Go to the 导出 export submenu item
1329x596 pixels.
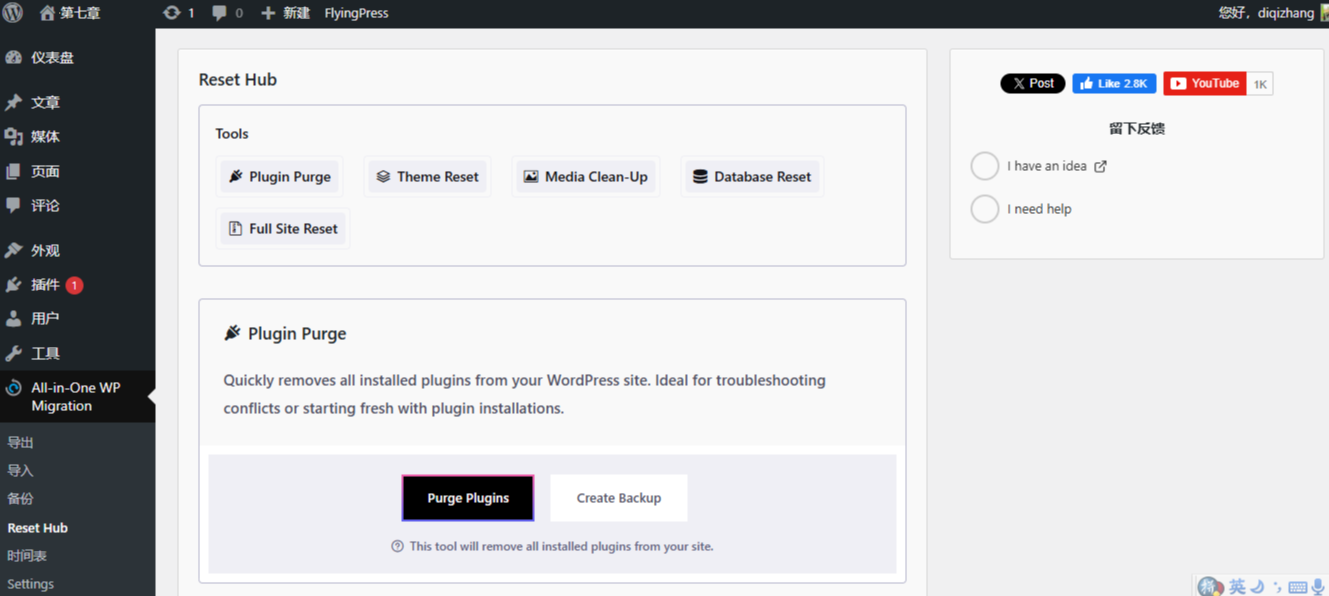tap(21, 442)
